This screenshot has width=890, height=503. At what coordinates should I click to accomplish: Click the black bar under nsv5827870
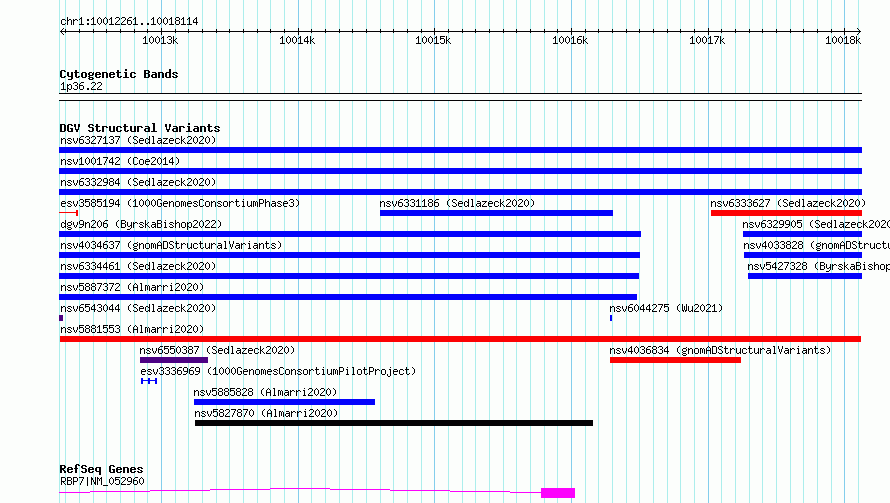(394, 423)
